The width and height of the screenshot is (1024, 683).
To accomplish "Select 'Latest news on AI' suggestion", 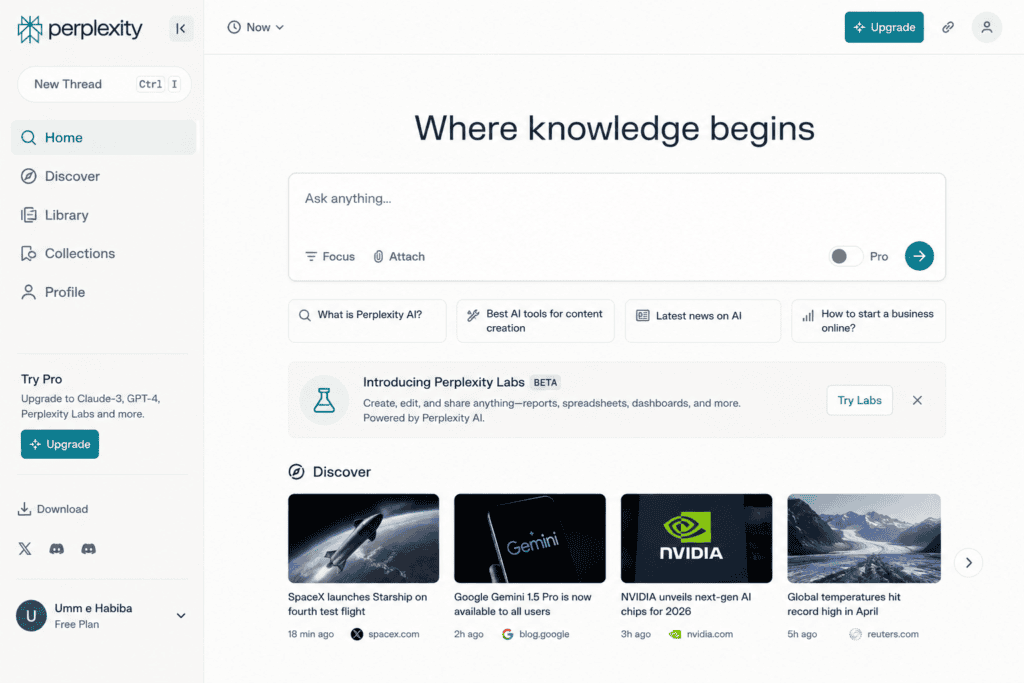I will click(x=703, y=321).
